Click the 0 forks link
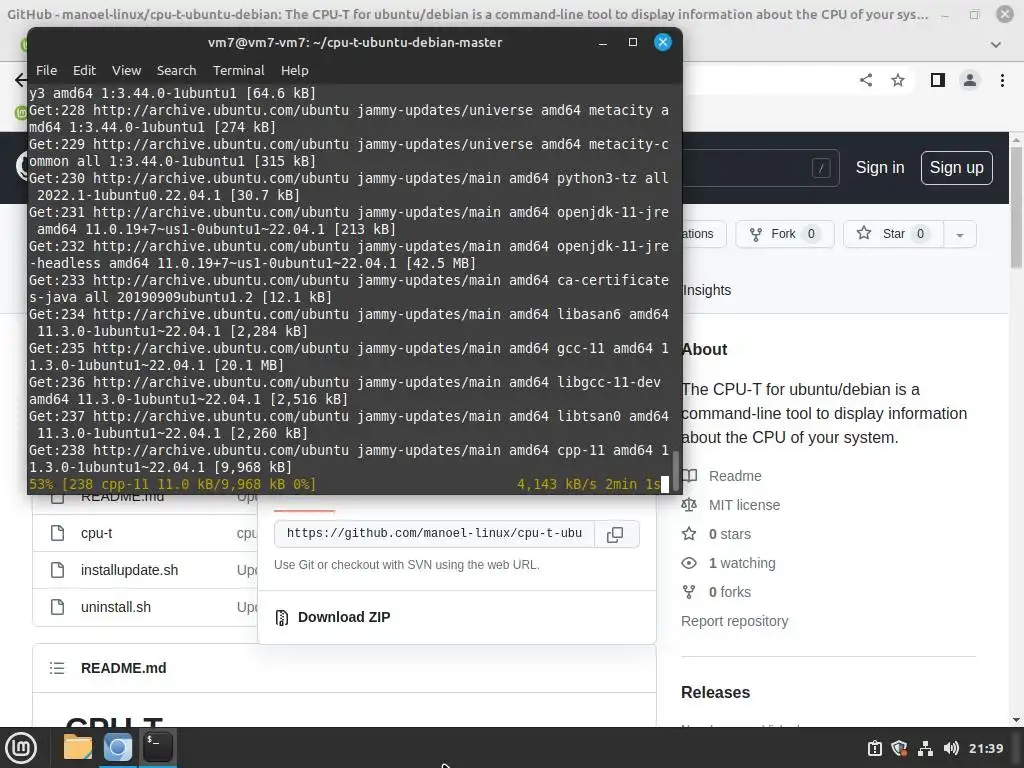 pos(729,592)
